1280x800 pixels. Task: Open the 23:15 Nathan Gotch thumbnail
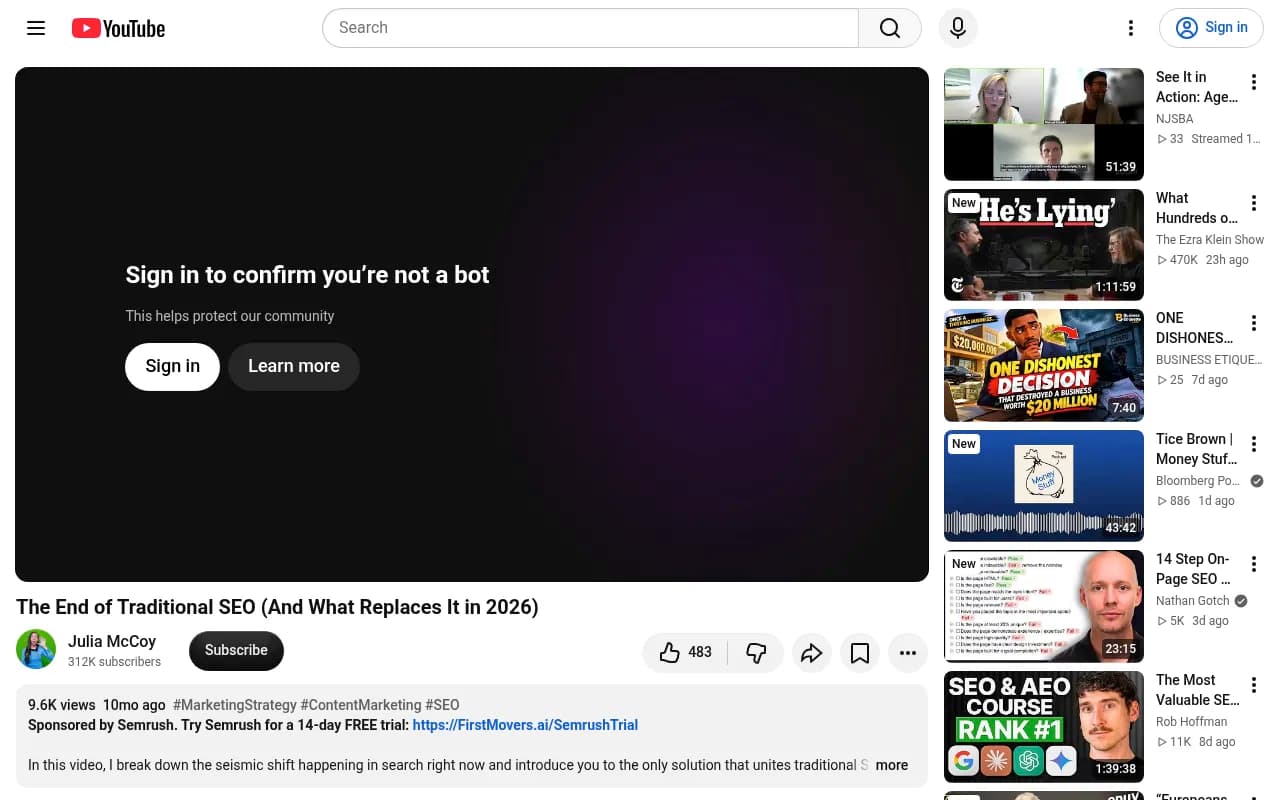coord(1044,606)
